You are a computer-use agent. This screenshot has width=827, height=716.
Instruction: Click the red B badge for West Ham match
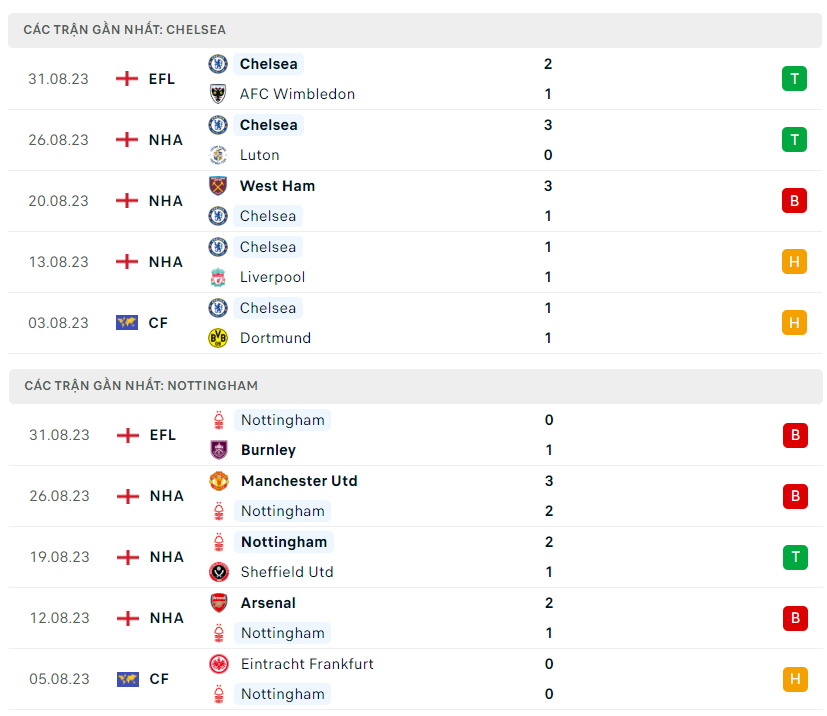point(794,201)
